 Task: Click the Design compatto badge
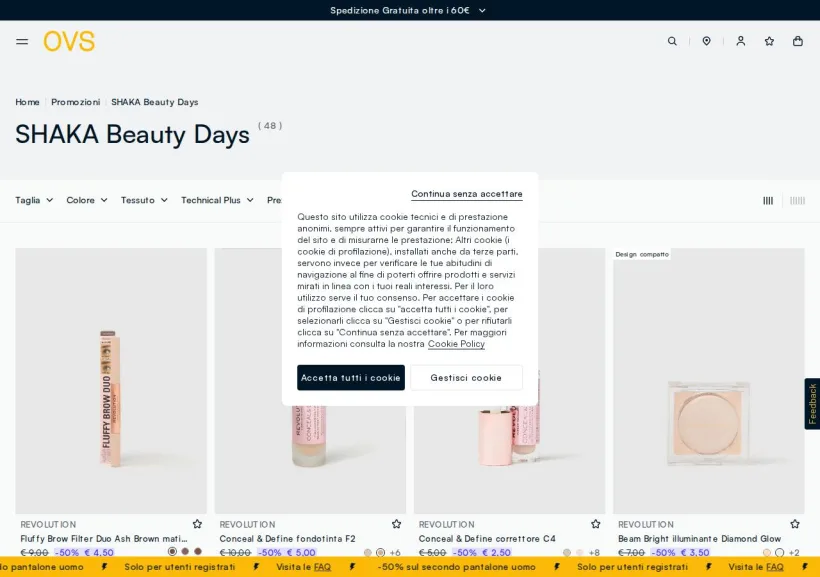[x=642, y=254]
